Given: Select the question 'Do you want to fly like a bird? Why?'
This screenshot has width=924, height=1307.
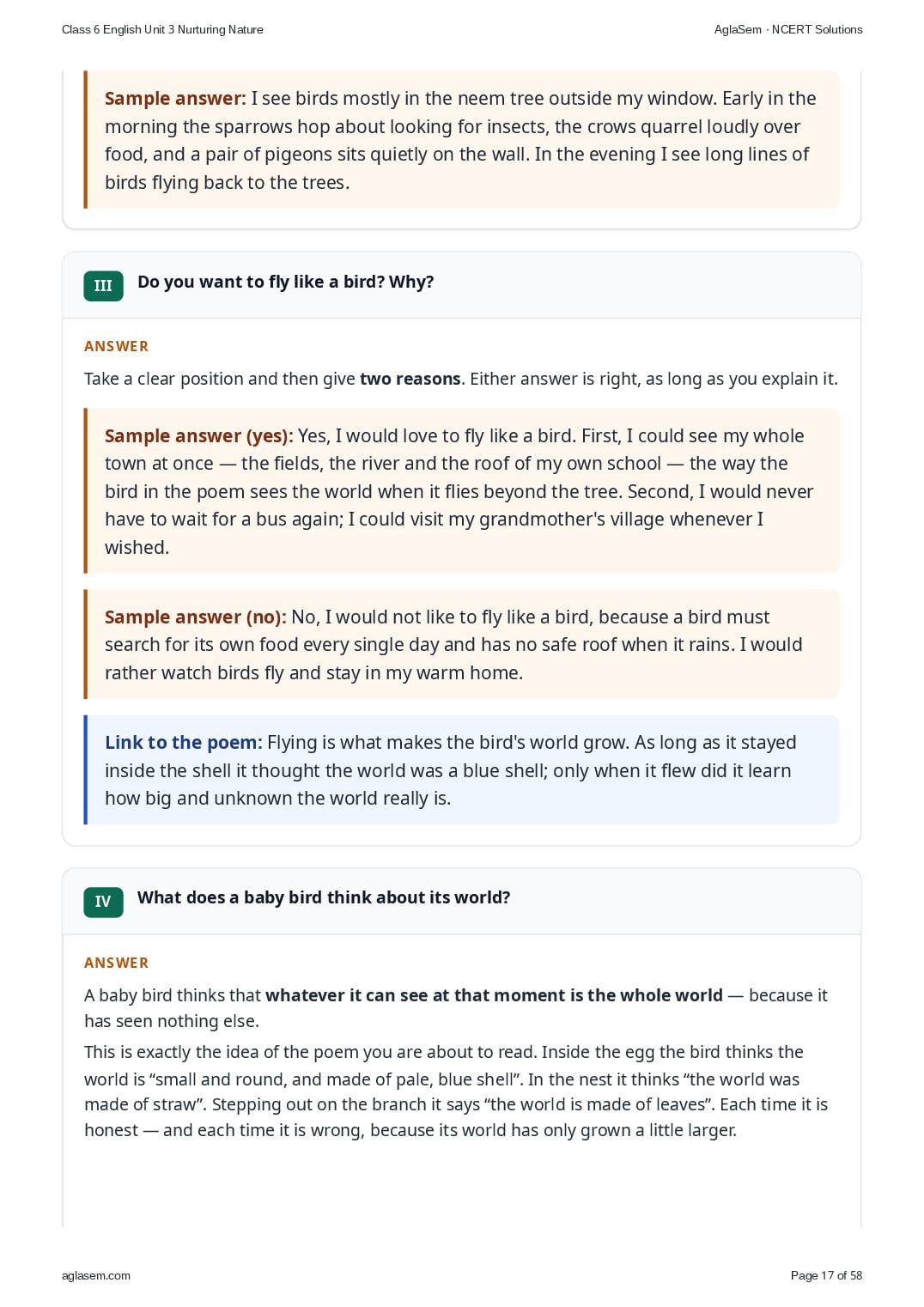Looking at the screenshot, I should (285, 282).
